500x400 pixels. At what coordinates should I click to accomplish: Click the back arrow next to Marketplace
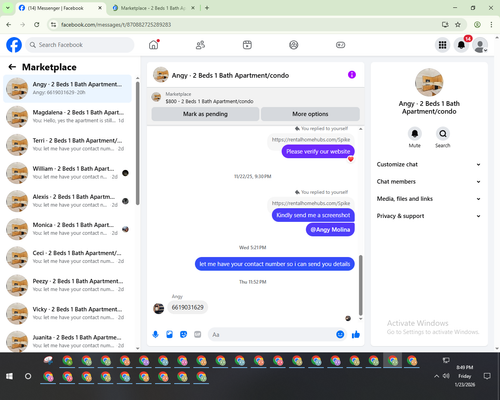point(12,67)
